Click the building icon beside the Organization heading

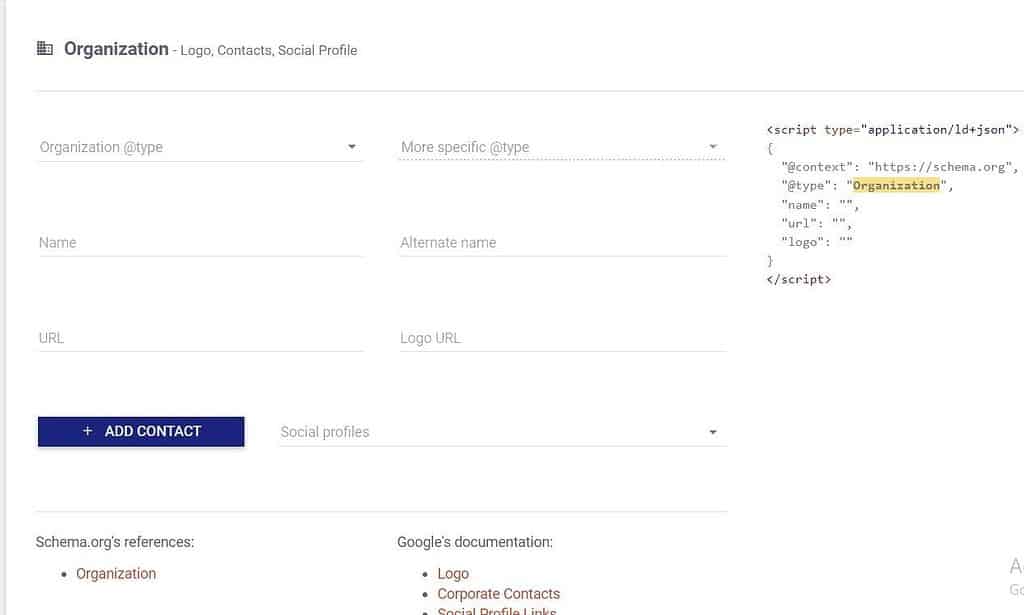45,47
